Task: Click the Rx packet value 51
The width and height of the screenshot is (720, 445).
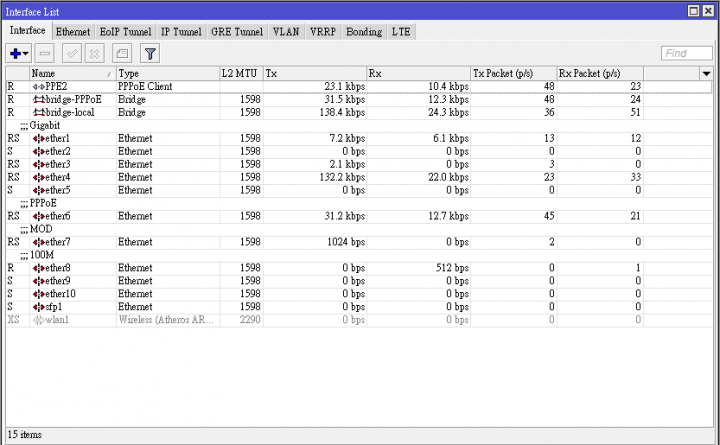Action: [x=635, y=112]
